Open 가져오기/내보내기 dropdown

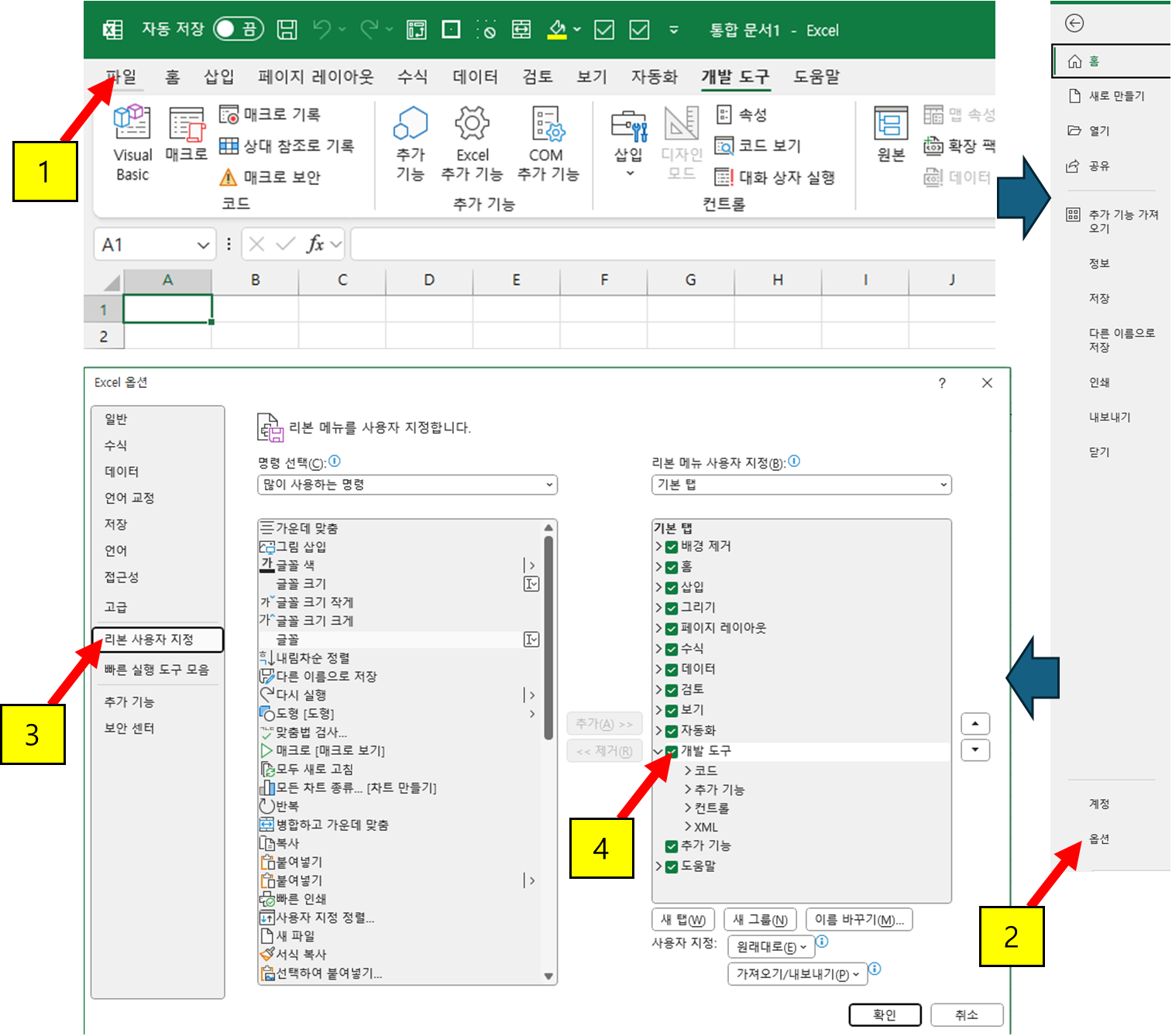(x=797, y=974)
